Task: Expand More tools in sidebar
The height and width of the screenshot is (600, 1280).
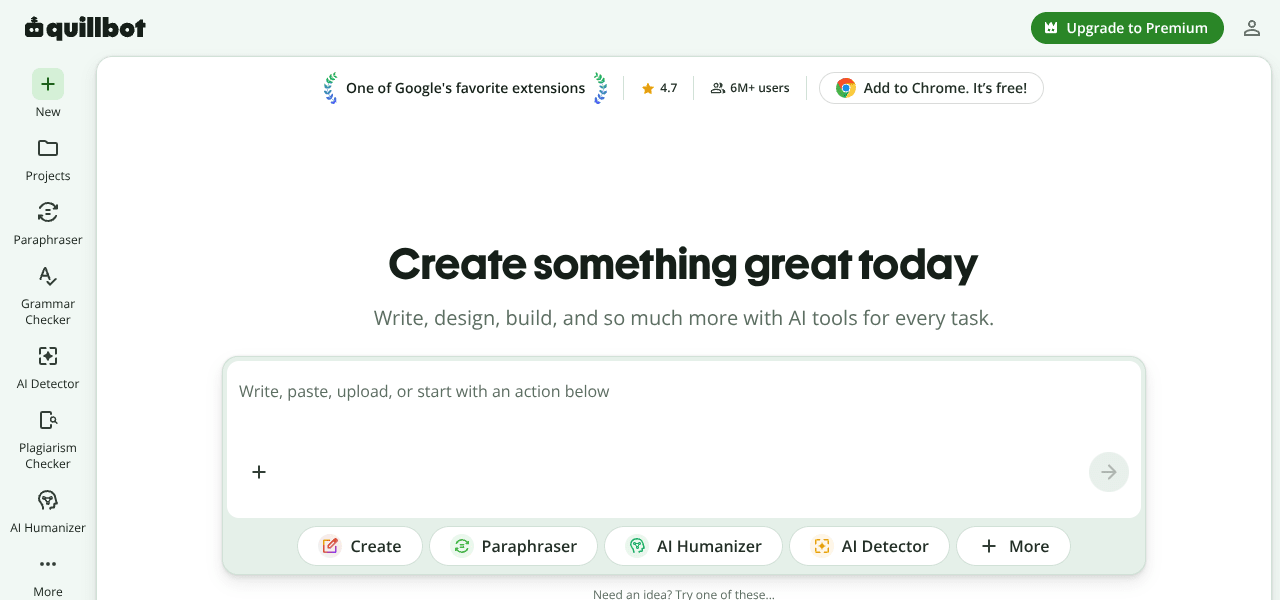Action: pos(48,576)
